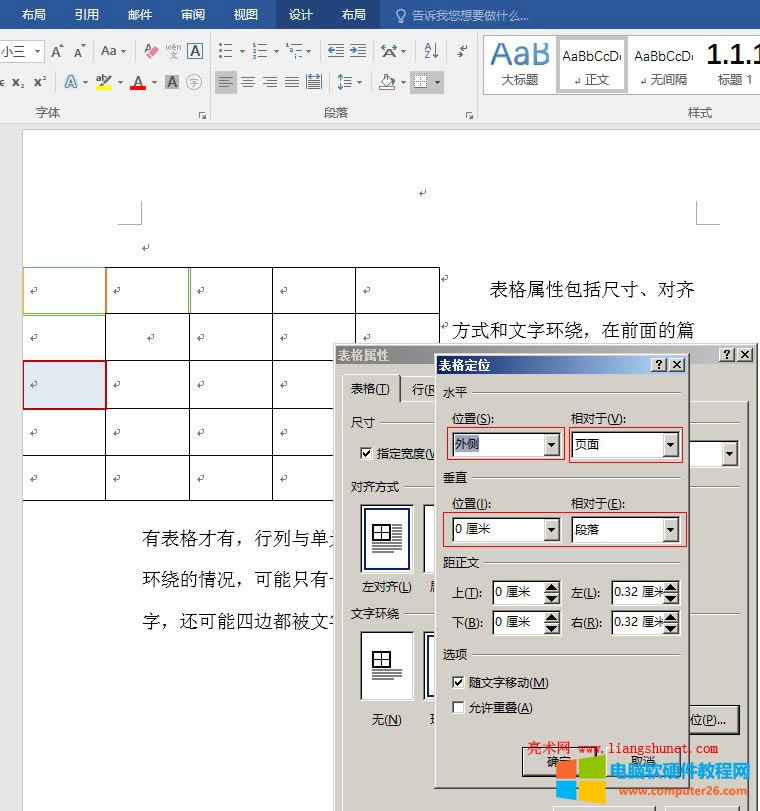Click the clear formatting eraser icon
Screen dimensions: 760x811
click(151, 51)
